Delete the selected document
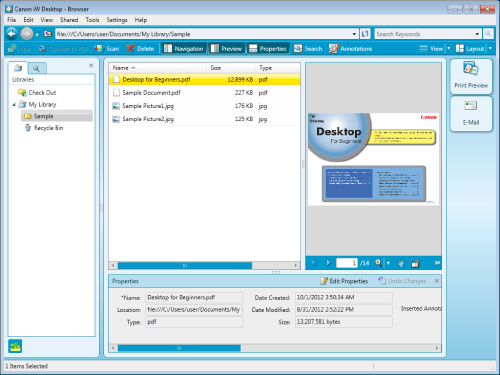 click(x=140, y=49)
